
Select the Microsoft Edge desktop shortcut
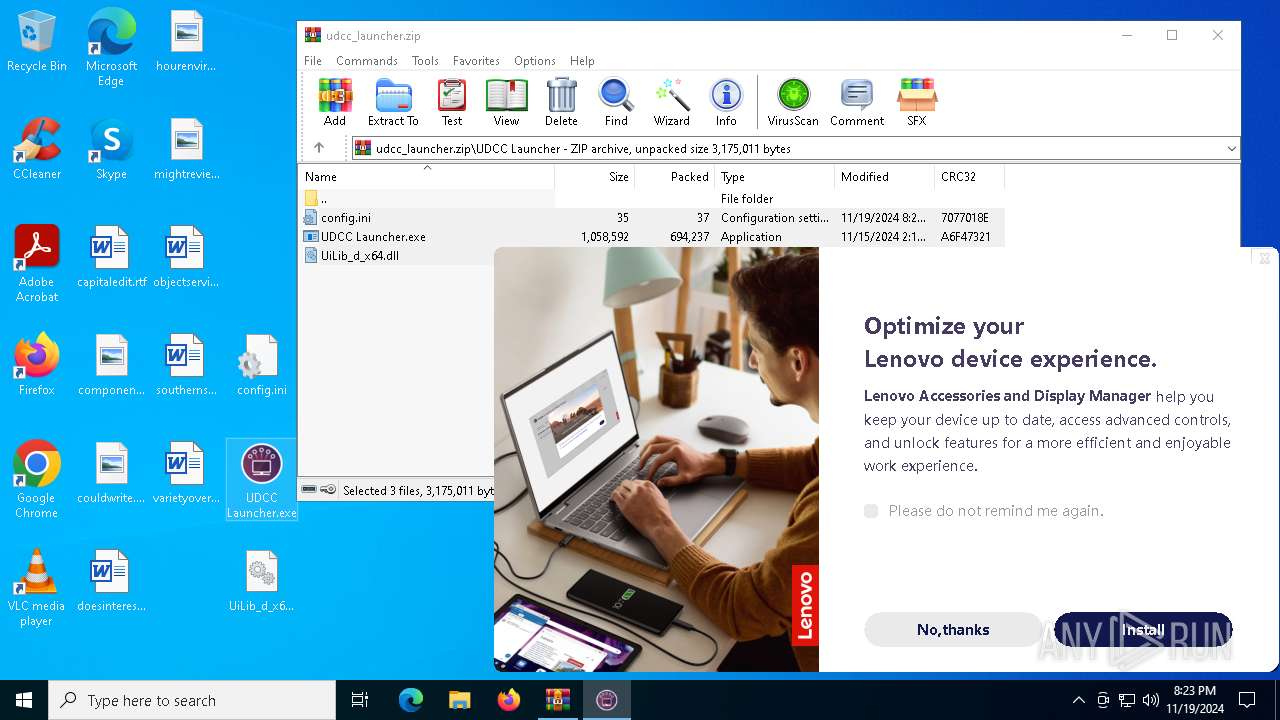point(111,48)
